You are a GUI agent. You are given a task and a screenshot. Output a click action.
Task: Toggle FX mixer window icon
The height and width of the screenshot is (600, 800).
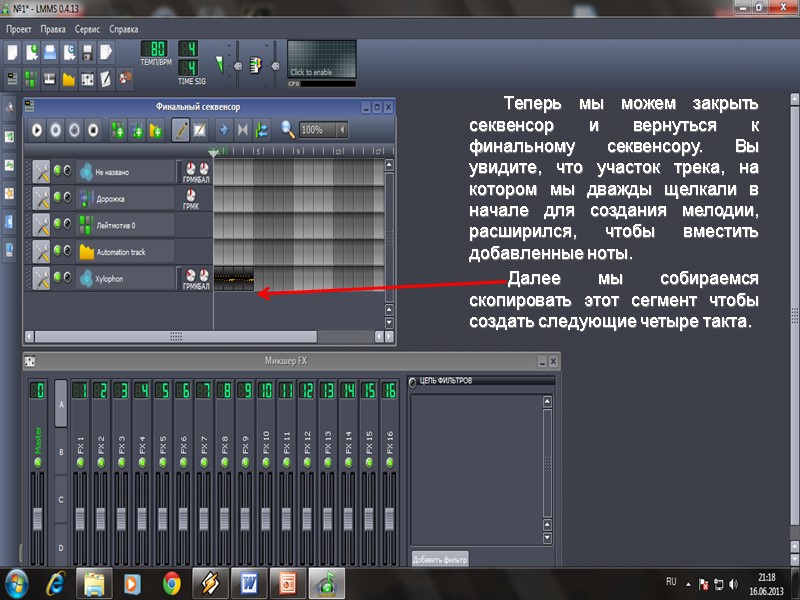pyautogui.click(x=87, y=79)
